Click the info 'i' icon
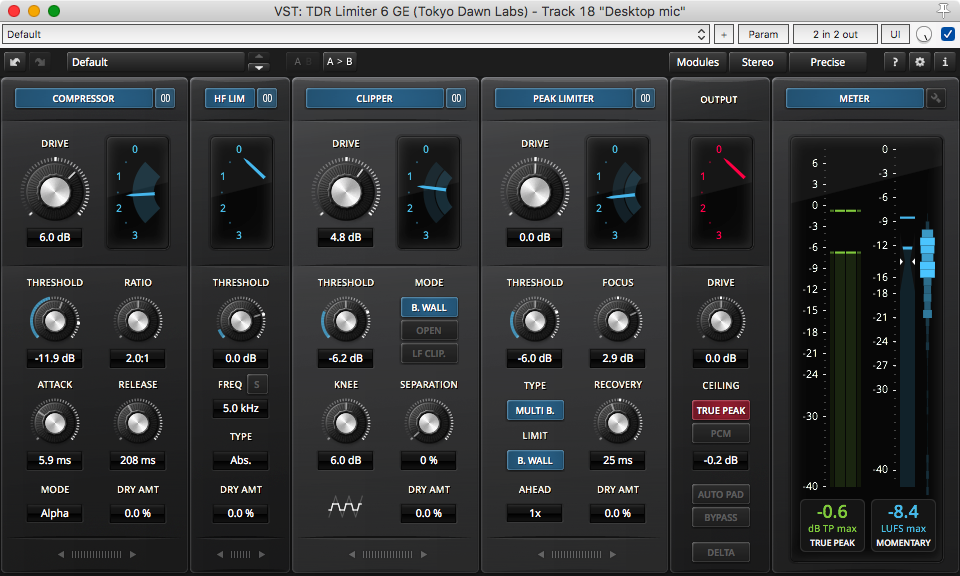960x576 pixels. click(x=945, y=62)
